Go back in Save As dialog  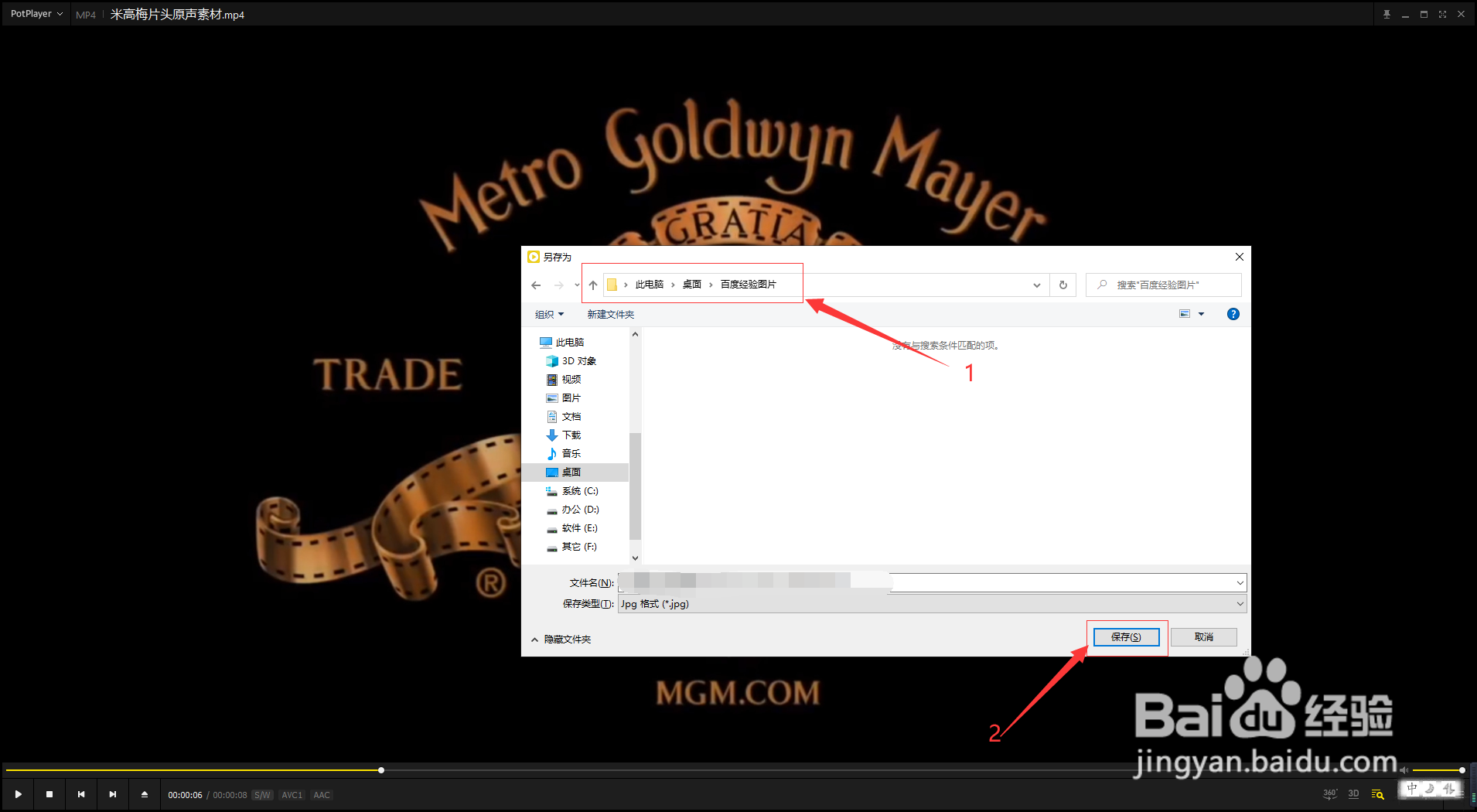[x=536, y=285]
